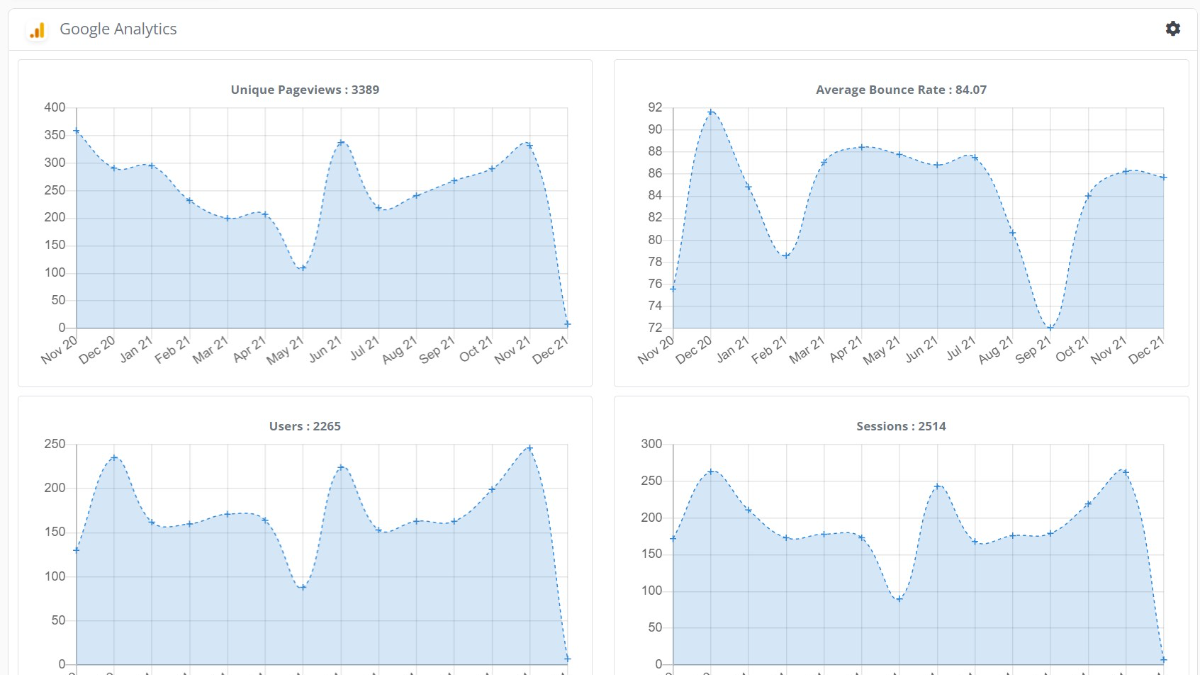The width and height of the screenshot is (1200, 675).
Task: Select the Nov 21 point in Unique Pageviews
Action: coord(529,146)
